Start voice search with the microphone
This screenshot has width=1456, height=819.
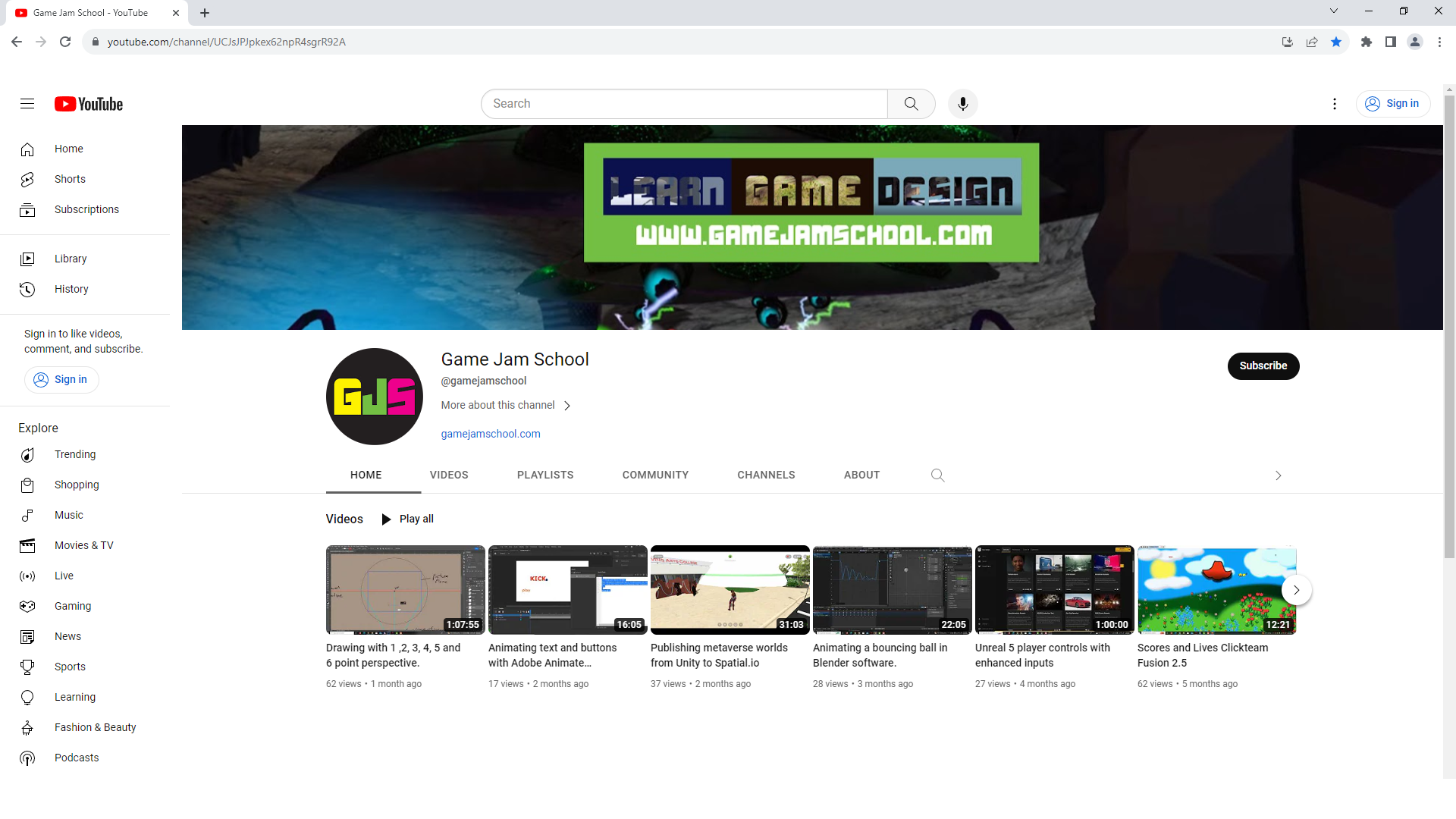coord(963,104)
